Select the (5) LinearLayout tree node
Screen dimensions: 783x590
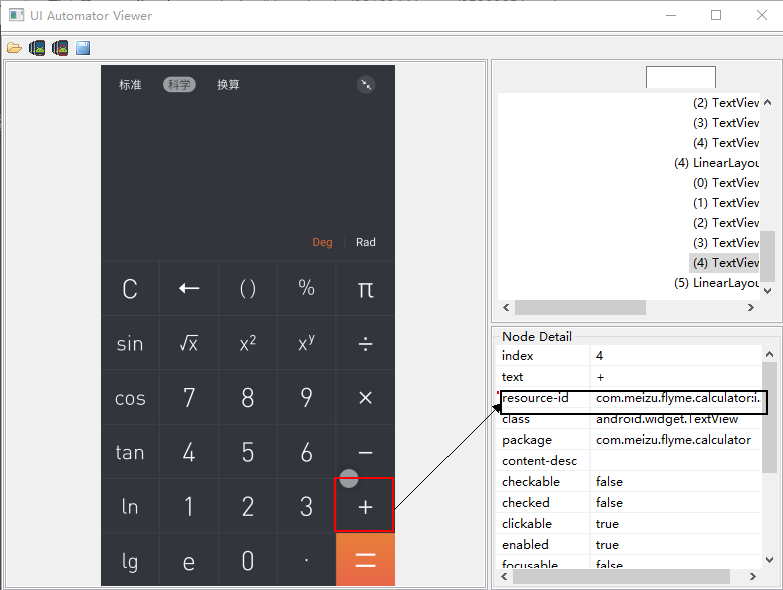pyautogui.click(x=717, y=283)
